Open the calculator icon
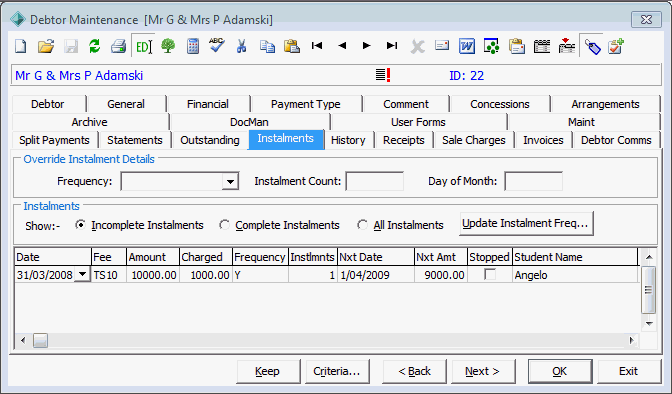 [193, 46]
